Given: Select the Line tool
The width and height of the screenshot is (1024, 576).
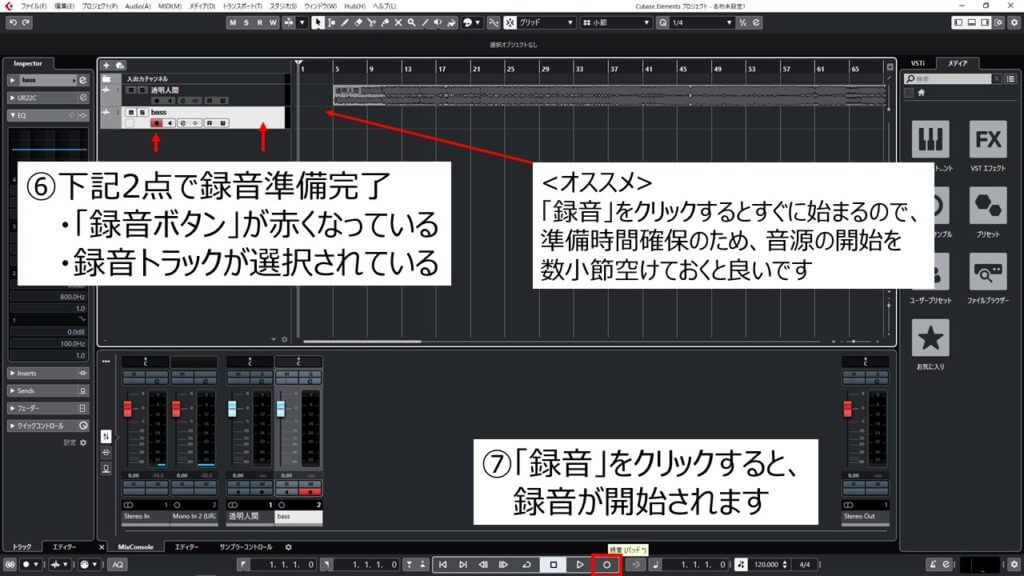Looking at the screenshot, I should (x=424, y=23).
